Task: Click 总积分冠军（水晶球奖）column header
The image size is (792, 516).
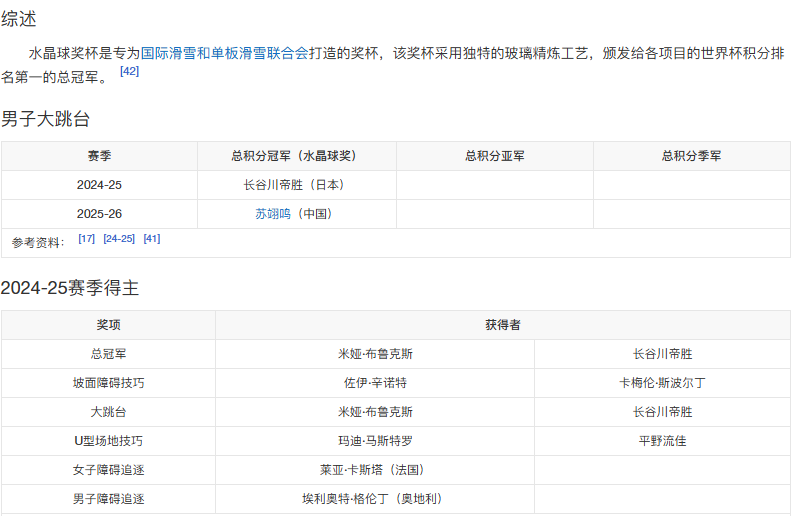Action: coord(297,156)
